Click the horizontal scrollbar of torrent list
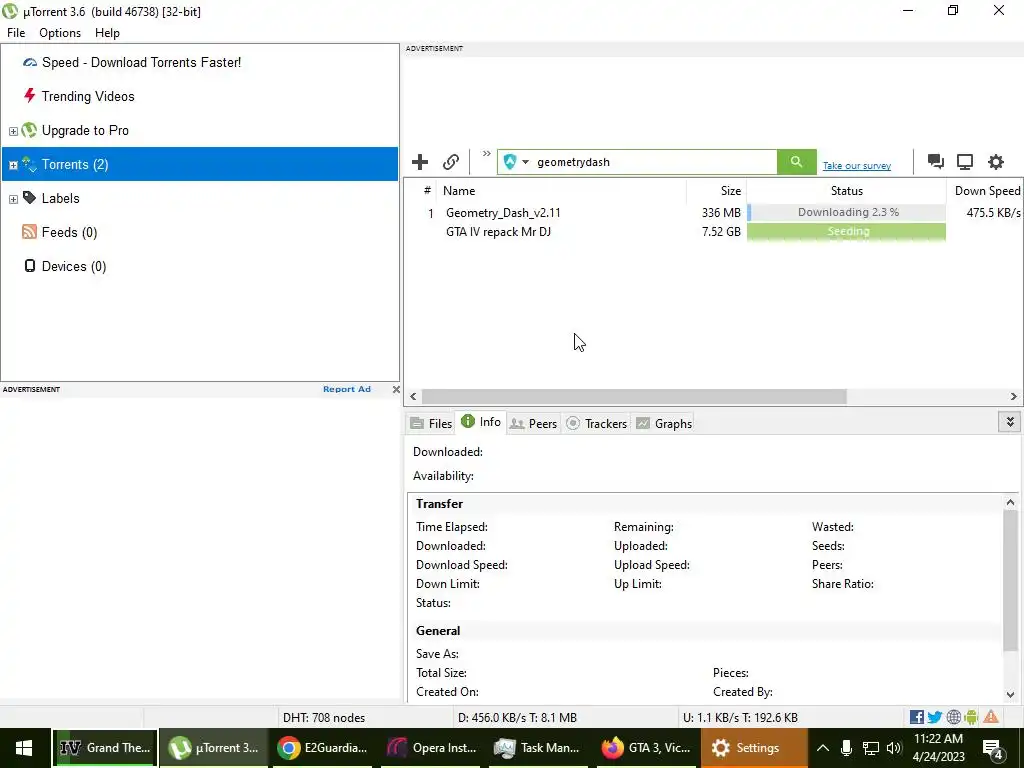 633,396
